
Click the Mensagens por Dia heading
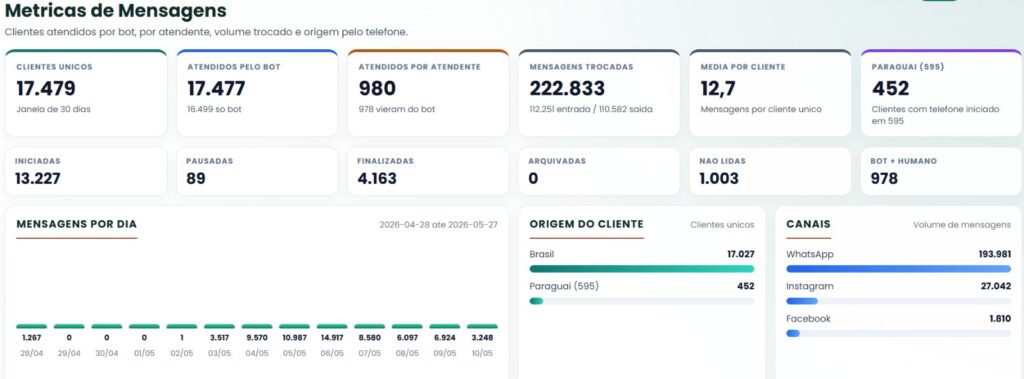(x=76, y=224)
